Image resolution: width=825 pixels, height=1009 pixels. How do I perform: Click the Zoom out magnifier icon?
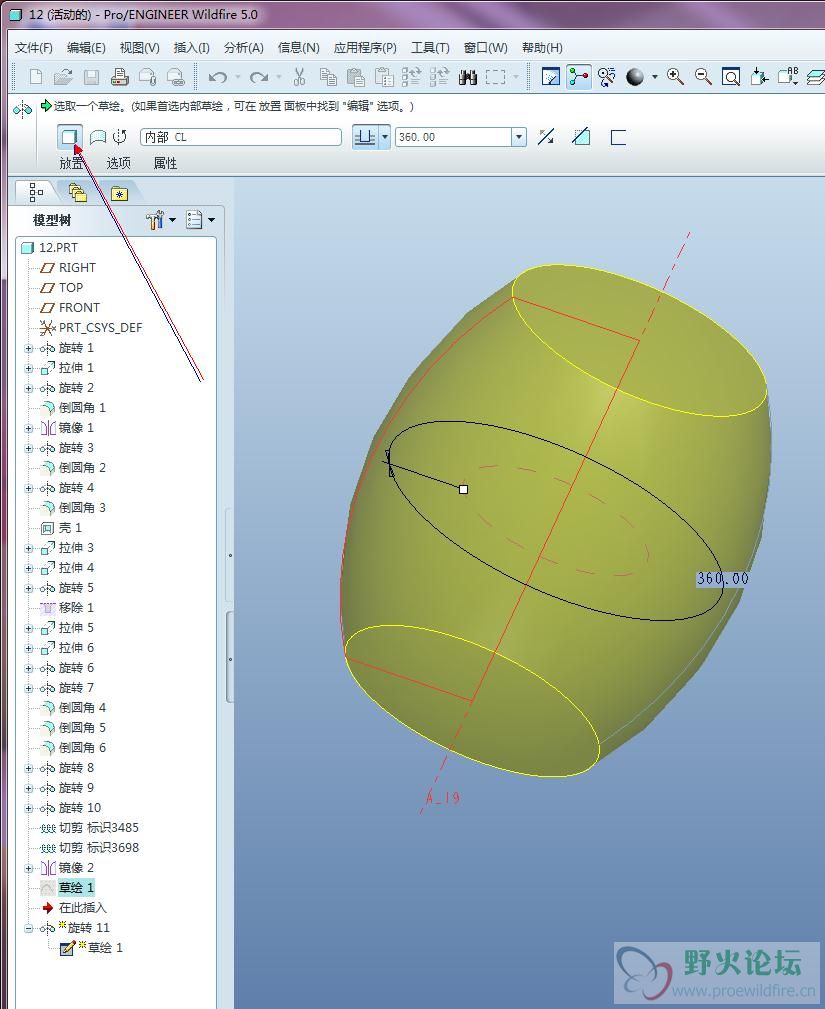[703, 77]
